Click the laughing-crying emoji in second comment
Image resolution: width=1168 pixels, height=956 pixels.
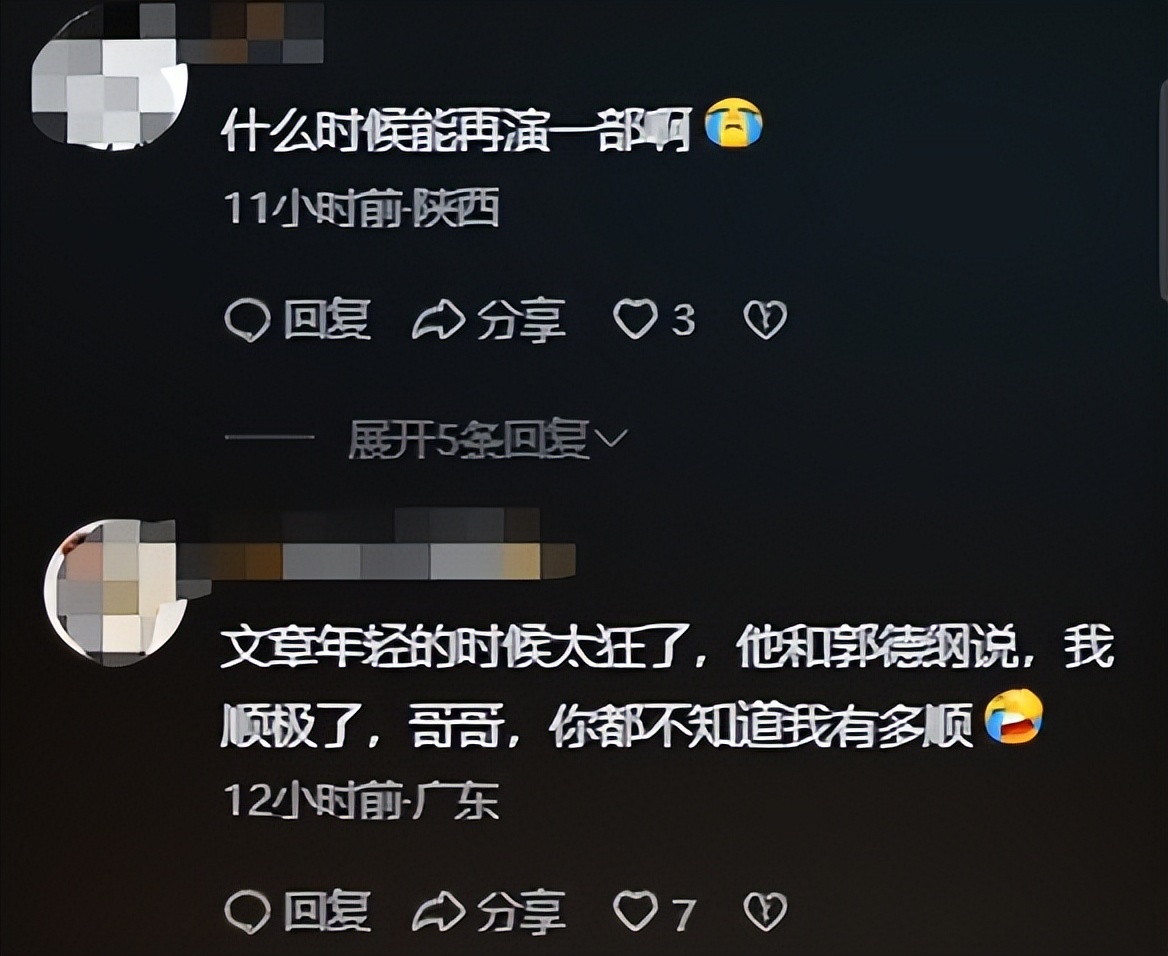click(x=1013, y=716)
